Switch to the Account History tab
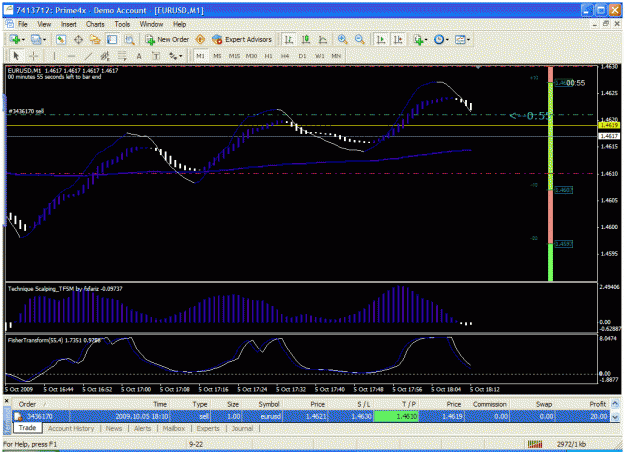 [x=71, y=428]
